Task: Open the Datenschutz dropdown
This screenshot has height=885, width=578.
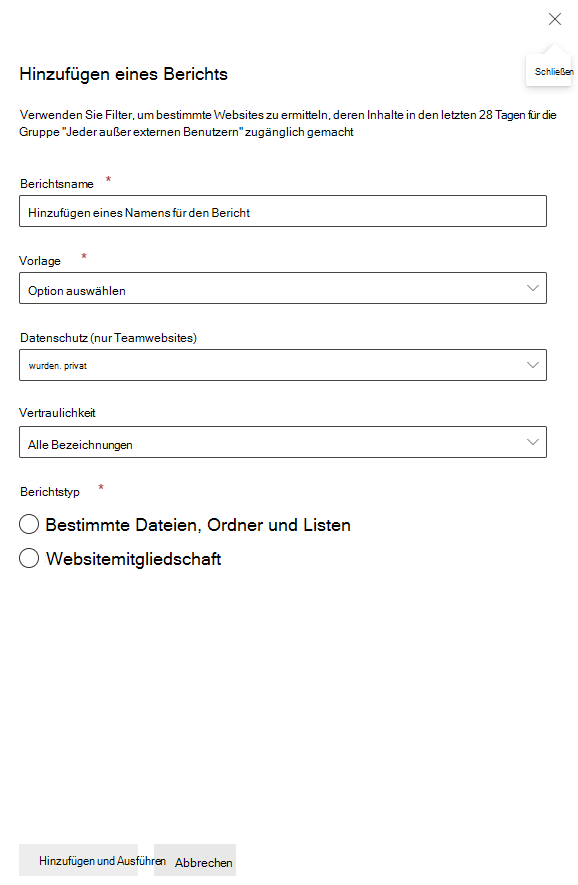Action: tap(283, 365)
